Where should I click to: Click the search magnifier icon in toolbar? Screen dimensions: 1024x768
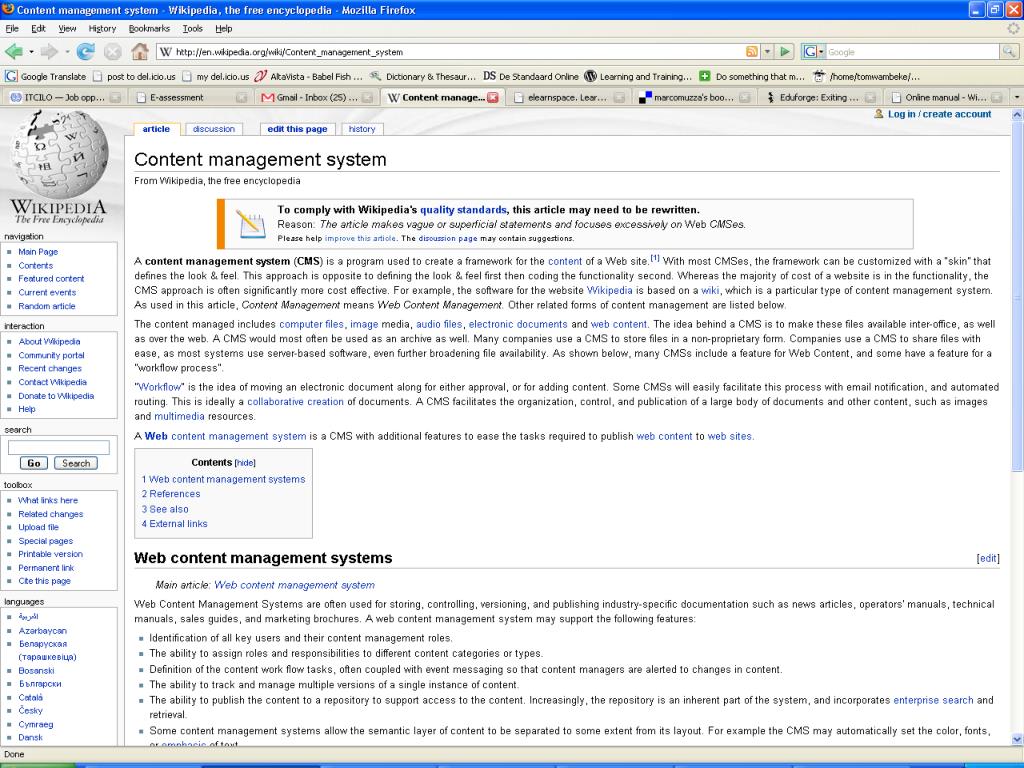point(1009,52)
